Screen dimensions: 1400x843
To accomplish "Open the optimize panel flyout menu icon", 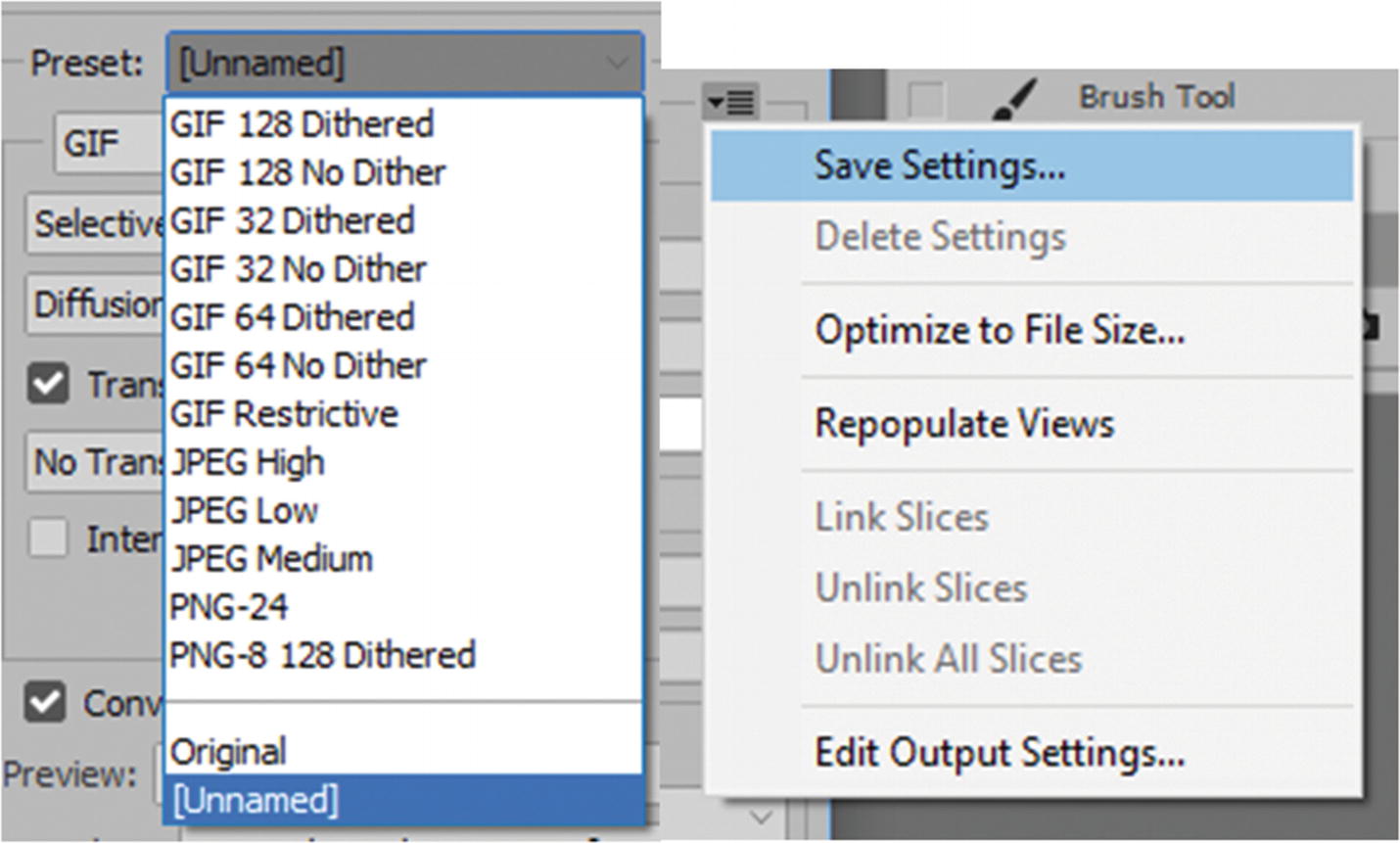I will click(x=730, y=101).
